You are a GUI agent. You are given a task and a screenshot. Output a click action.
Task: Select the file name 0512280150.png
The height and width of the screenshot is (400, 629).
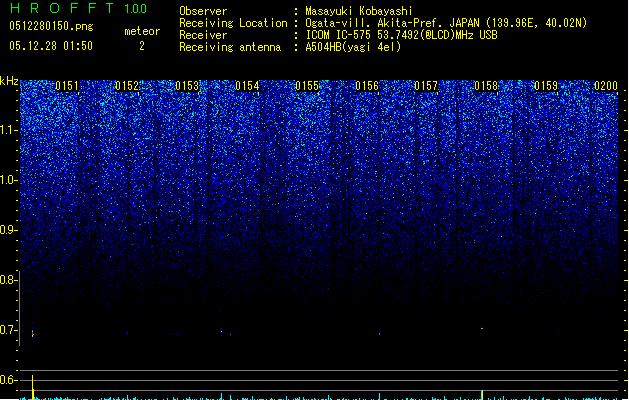tap(51, 26)
